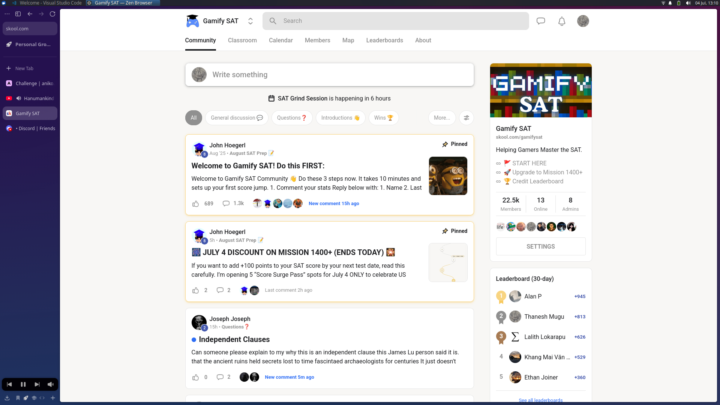Focus the Write something post field
This screenshot has width=720, height=405.
pos(329,75)
